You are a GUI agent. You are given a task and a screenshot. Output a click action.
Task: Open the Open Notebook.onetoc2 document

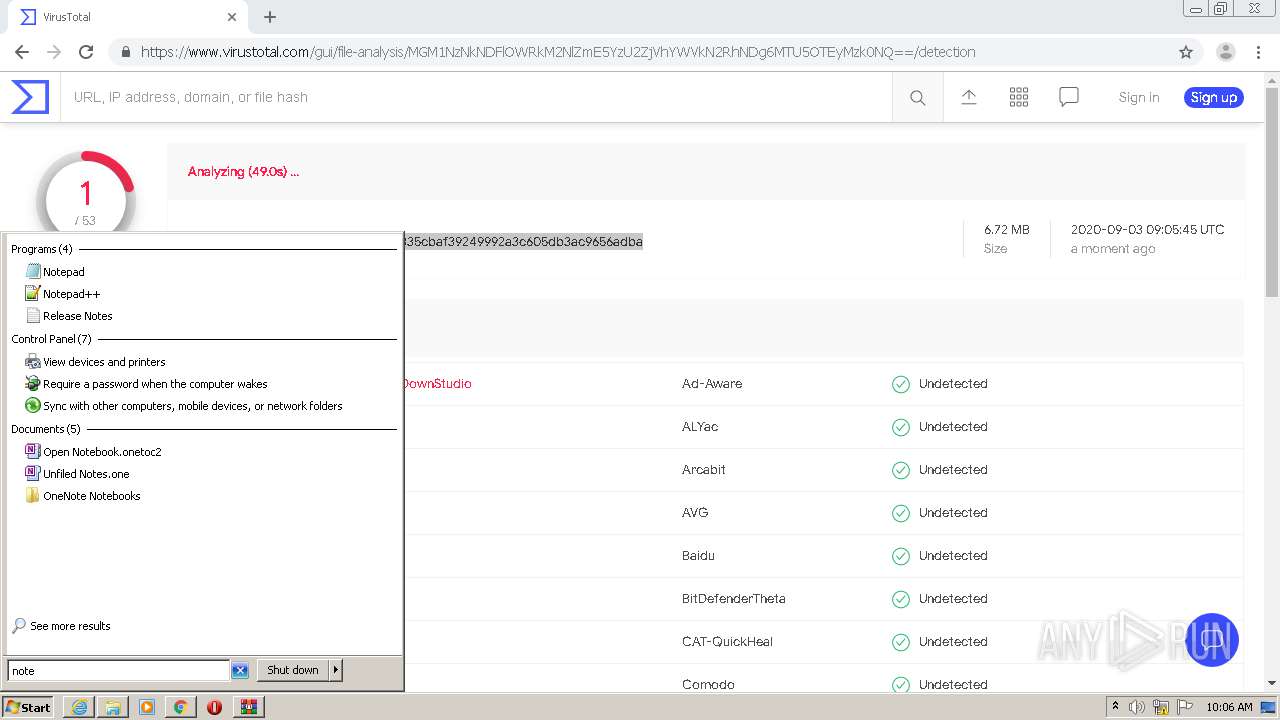[102, 452]
